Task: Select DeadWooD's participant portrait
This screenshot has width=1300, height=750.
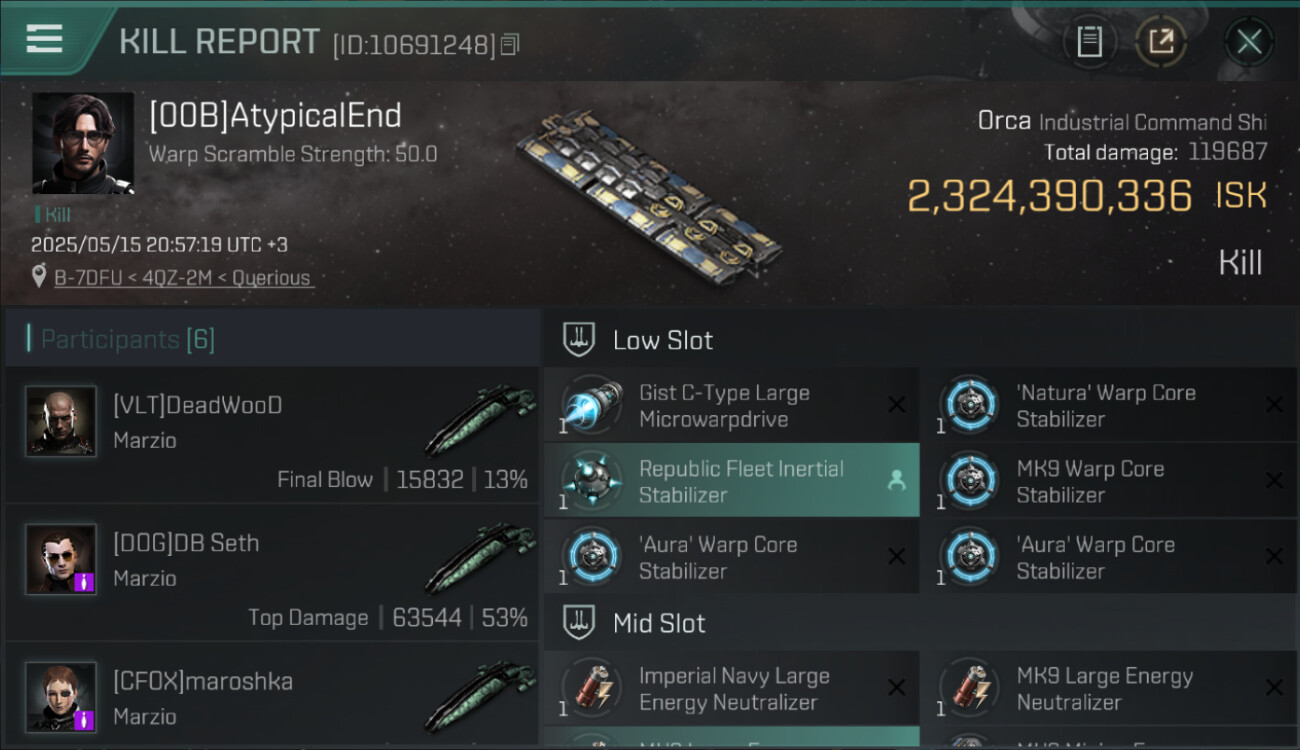Action: pyautogui.click(x=61, y=421)
